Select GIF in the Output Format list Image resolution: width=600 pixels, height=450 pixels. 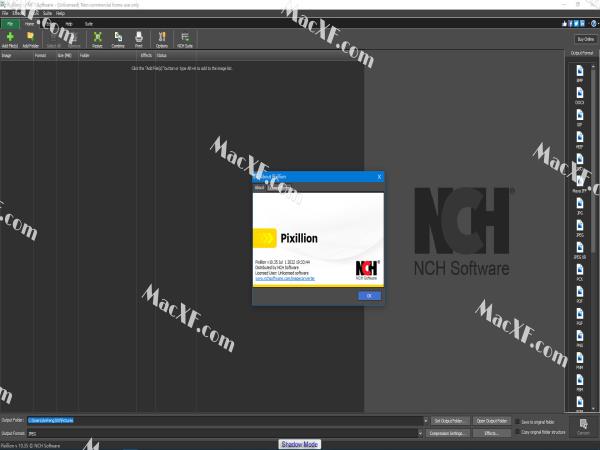click(580, 118)
